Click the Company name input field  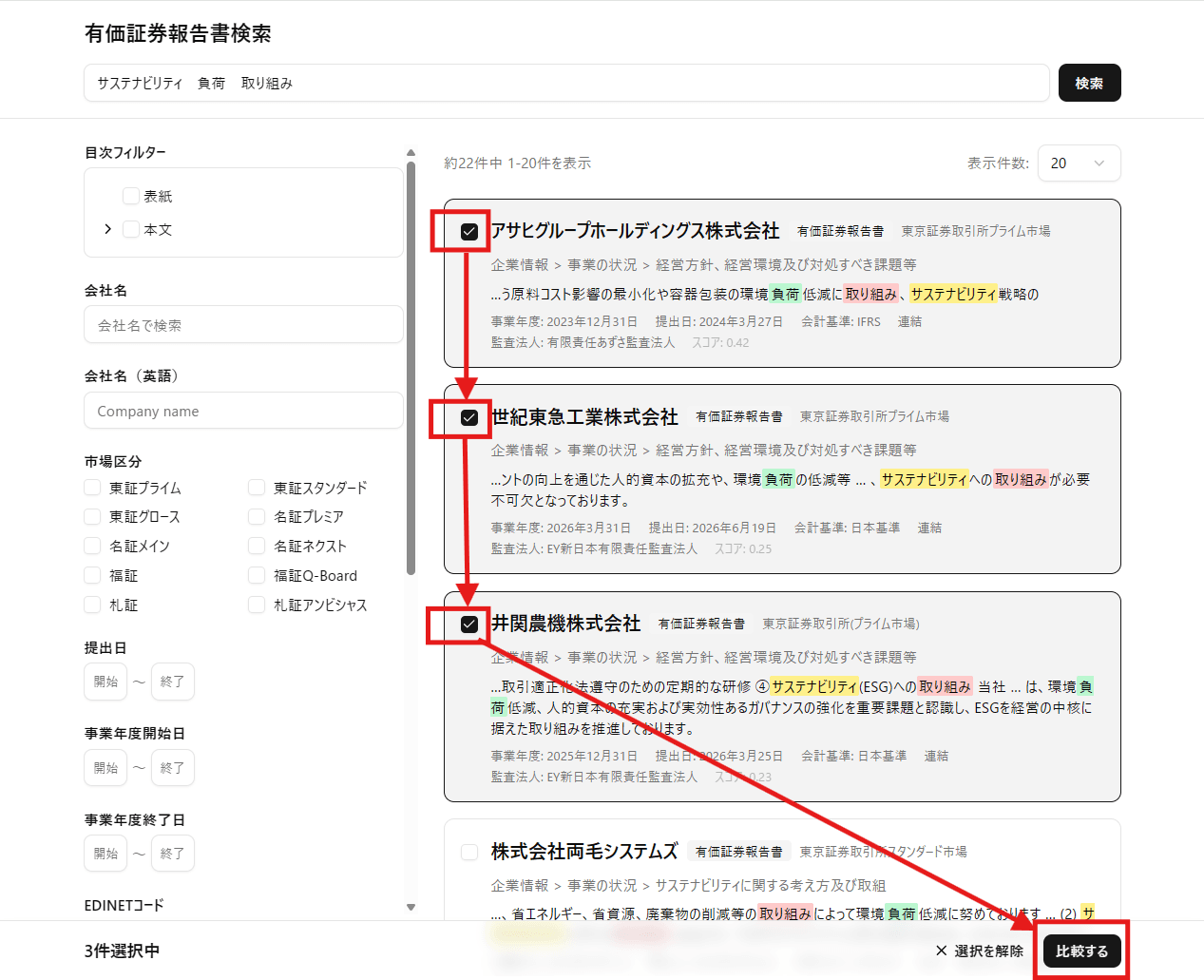[243, 412]
